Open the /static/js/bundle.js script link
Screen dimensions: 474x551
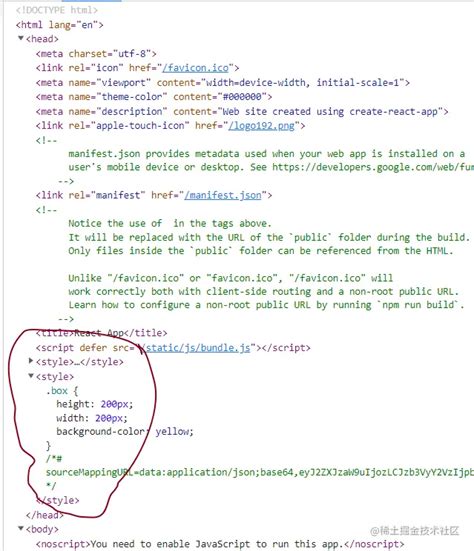point(195,348)
